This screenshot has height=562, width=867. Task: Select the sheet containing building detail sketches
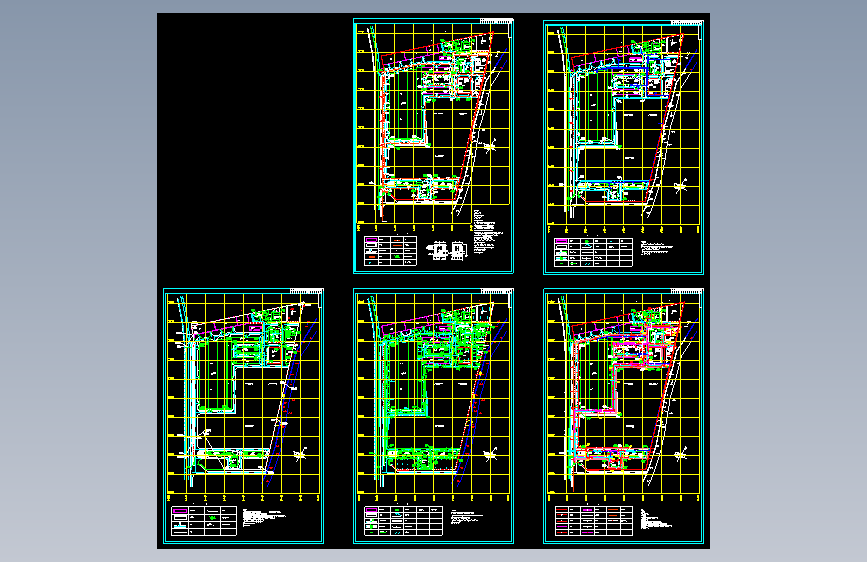(x=433, y=146)
